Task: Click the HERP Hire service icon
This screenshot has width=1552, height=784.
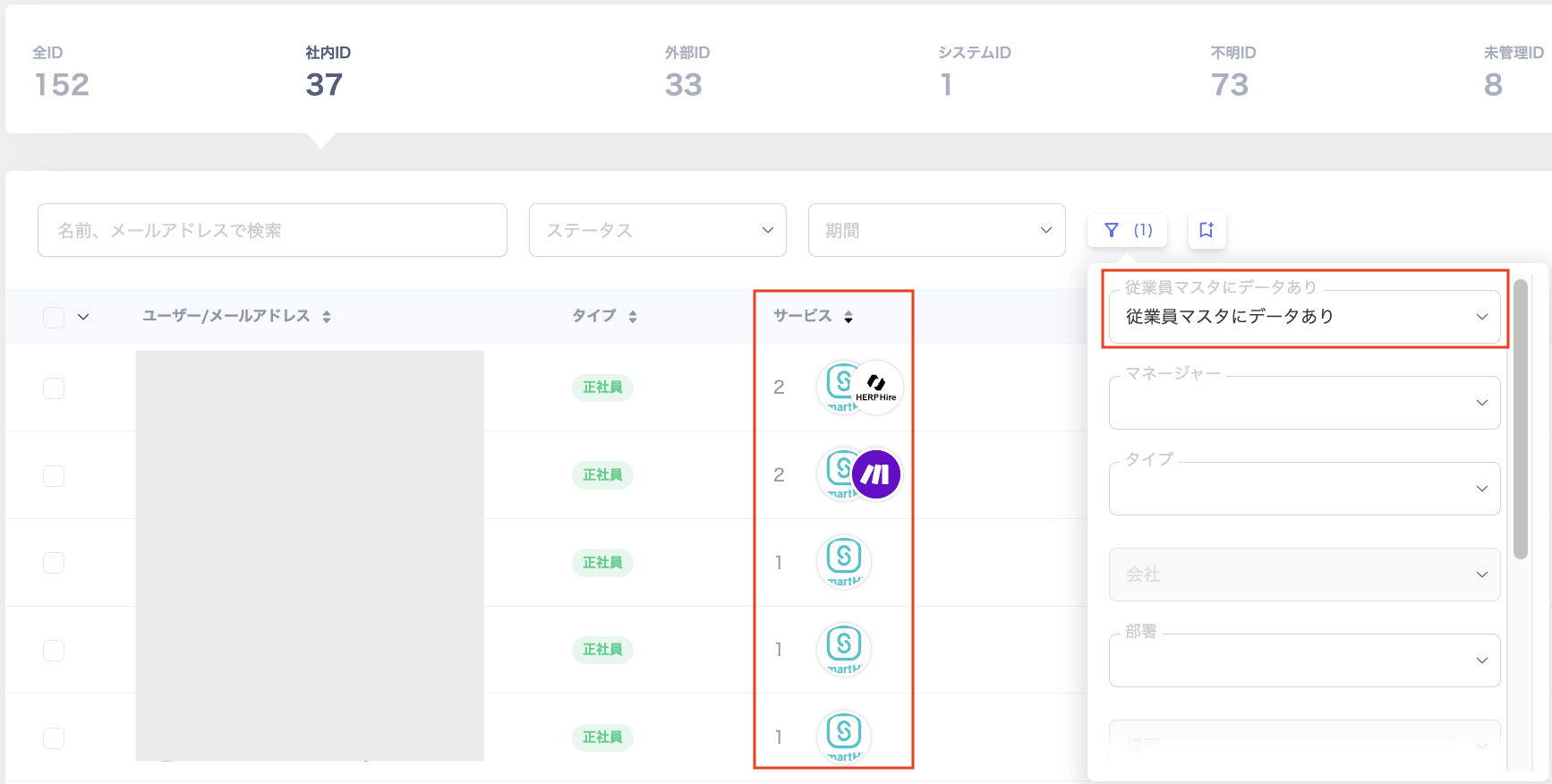Action: tap(876, 387)
